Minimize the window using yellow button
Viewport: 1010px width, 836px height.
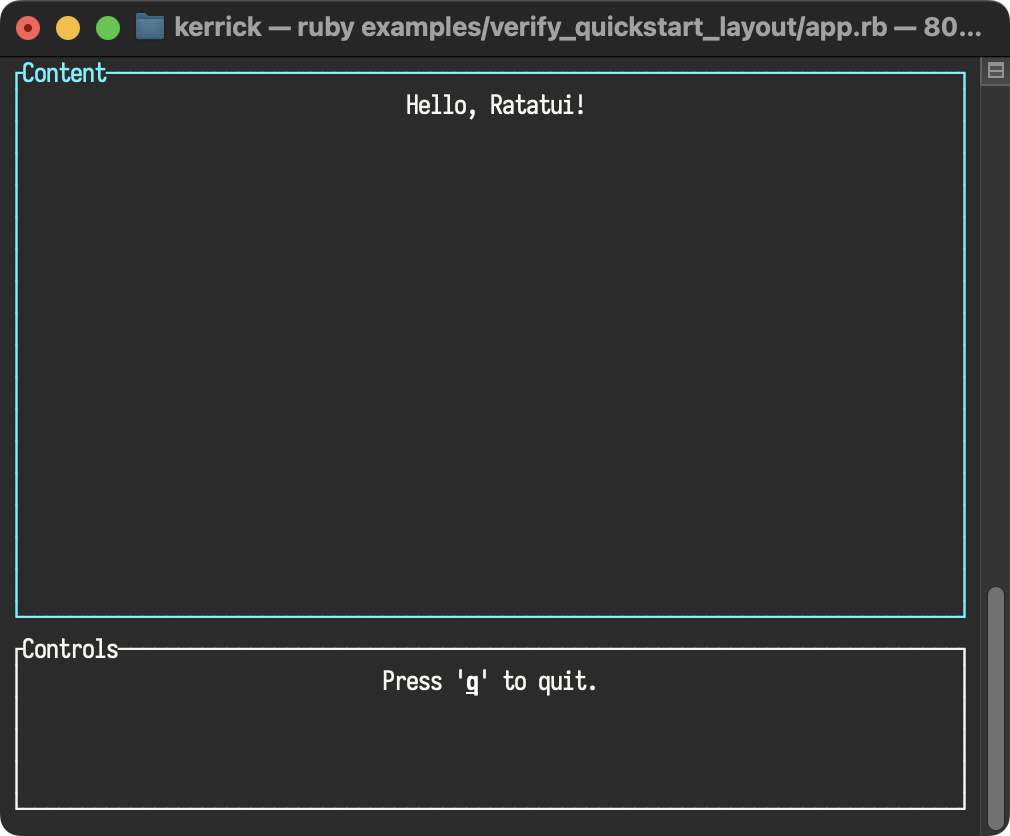point(68,28)
